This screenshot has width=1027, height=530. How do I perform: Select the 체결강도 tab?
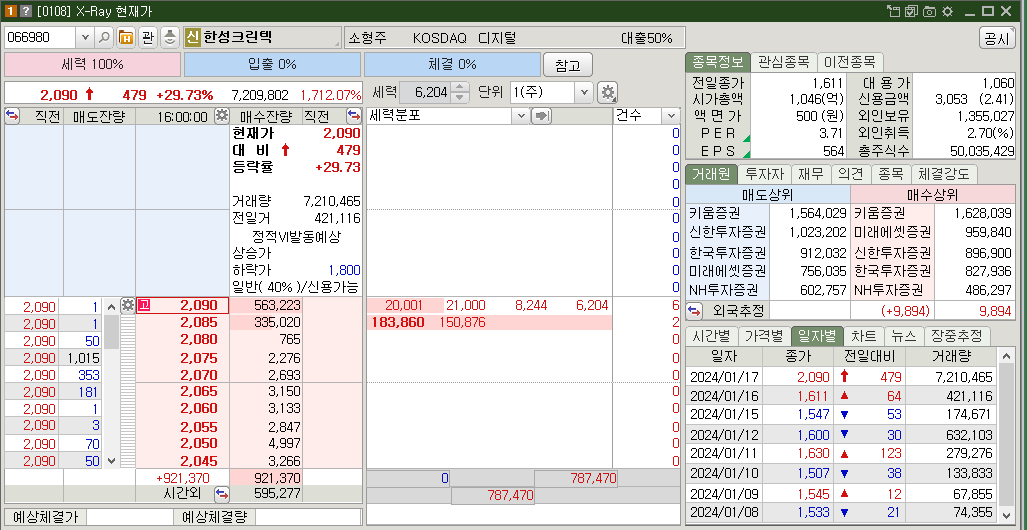coord(943,174)
